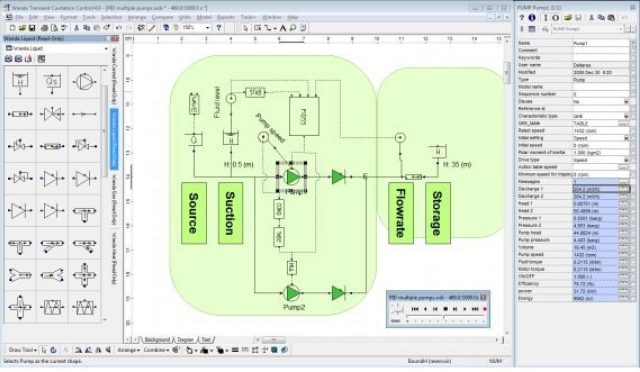The width and height of the screenshot is (640, 372).
Task: Click the play button in the animation player
Action: [x=464, y=309]
